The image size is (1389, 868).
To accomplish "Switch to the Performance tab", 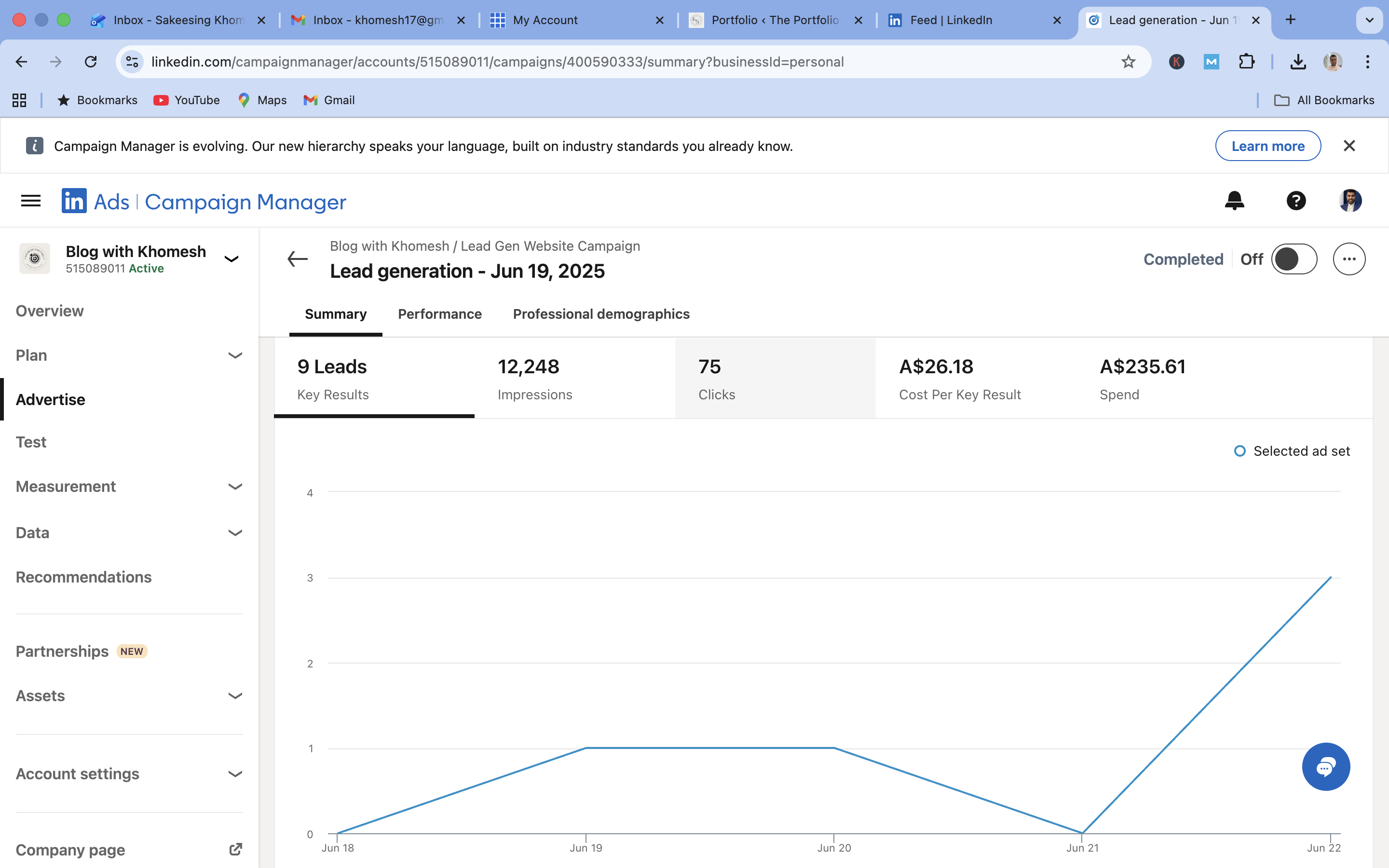I will [440, 314].
